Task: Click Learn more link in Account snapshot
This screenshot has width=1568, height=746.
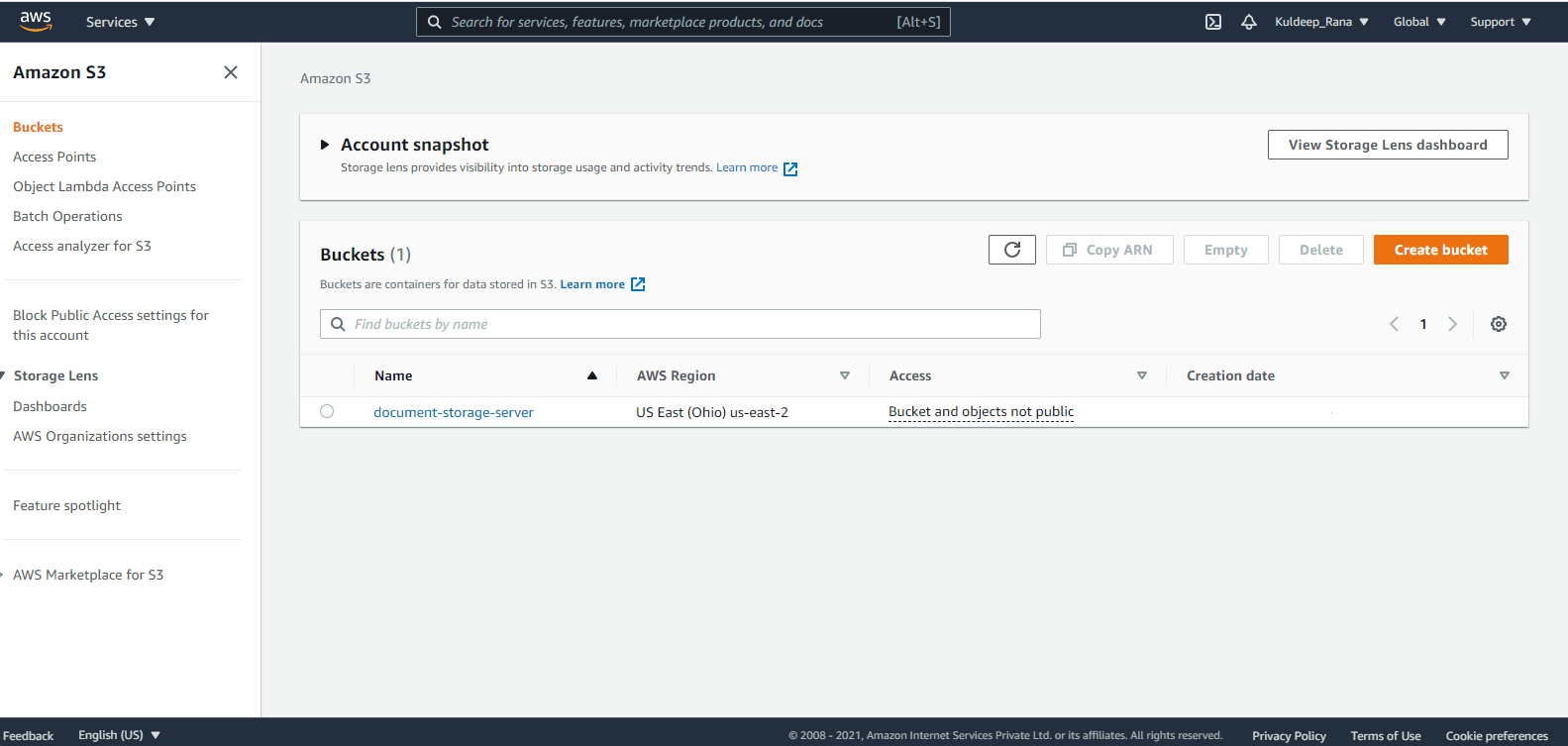Action: coord(747,167)
